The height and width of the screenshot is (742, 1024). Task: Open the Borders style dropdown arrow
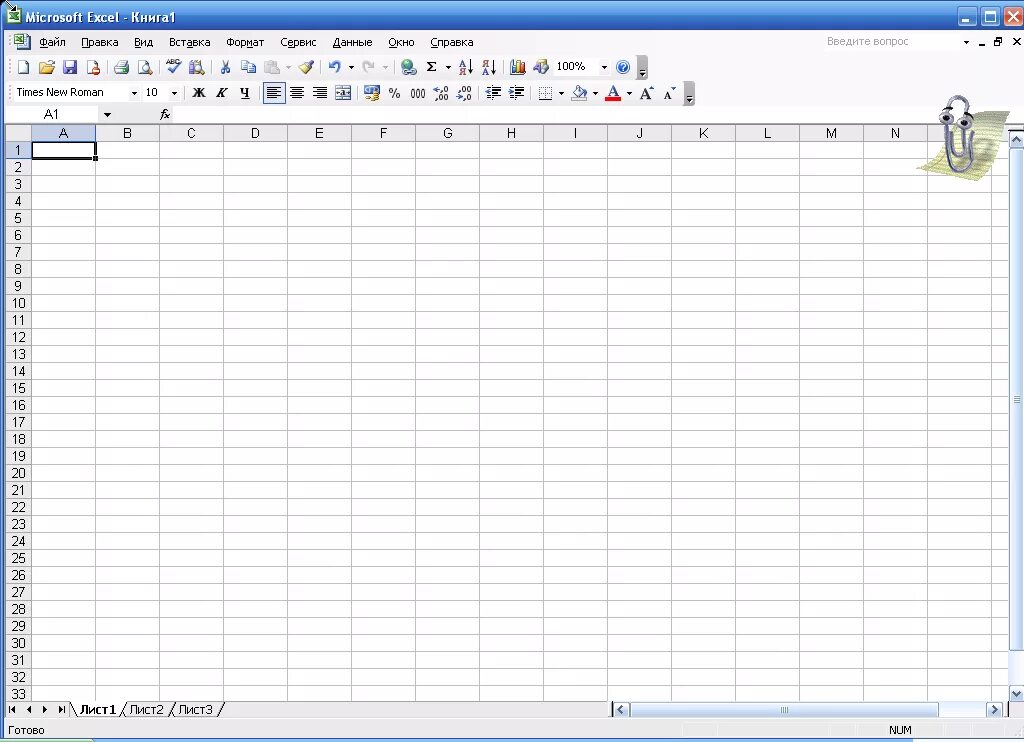pyautogui.click(x=562, y=93)
